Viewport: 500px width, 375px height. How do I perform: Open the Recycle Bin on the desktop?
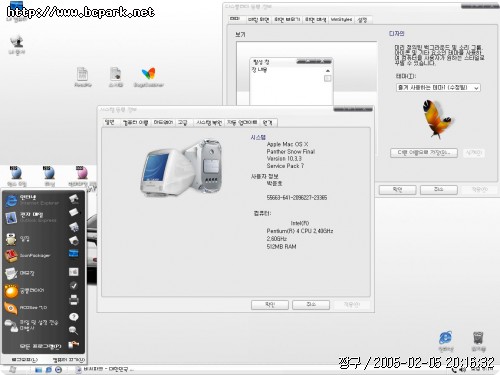tap(478, 341)
